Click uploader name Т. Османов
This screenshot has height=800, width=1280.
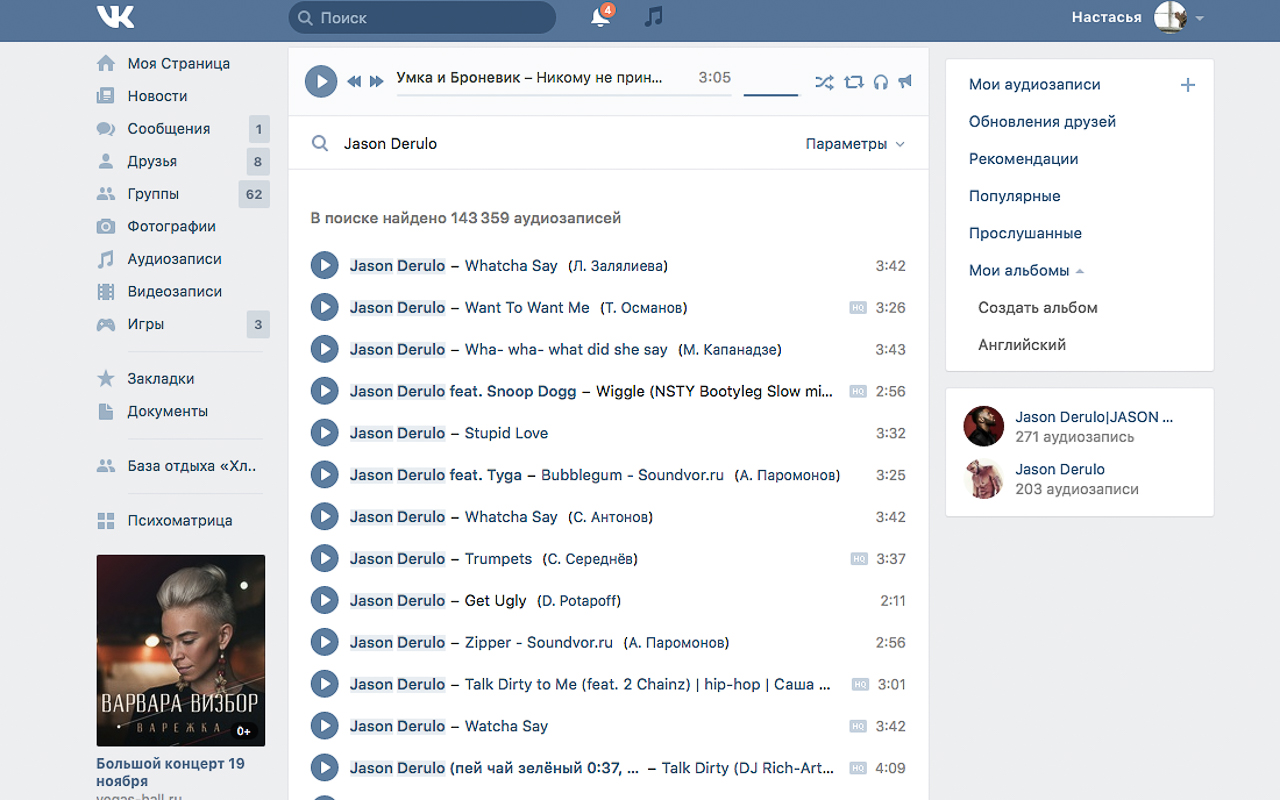(644, 308)
